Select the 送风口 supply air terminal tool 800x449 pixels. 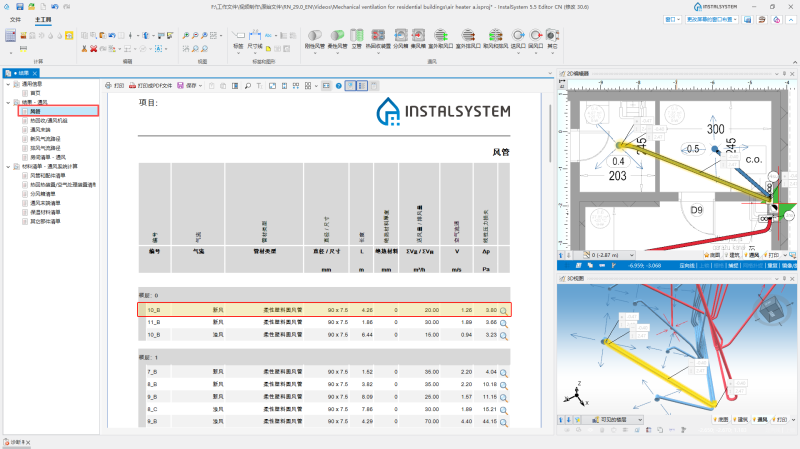(518, 39)
